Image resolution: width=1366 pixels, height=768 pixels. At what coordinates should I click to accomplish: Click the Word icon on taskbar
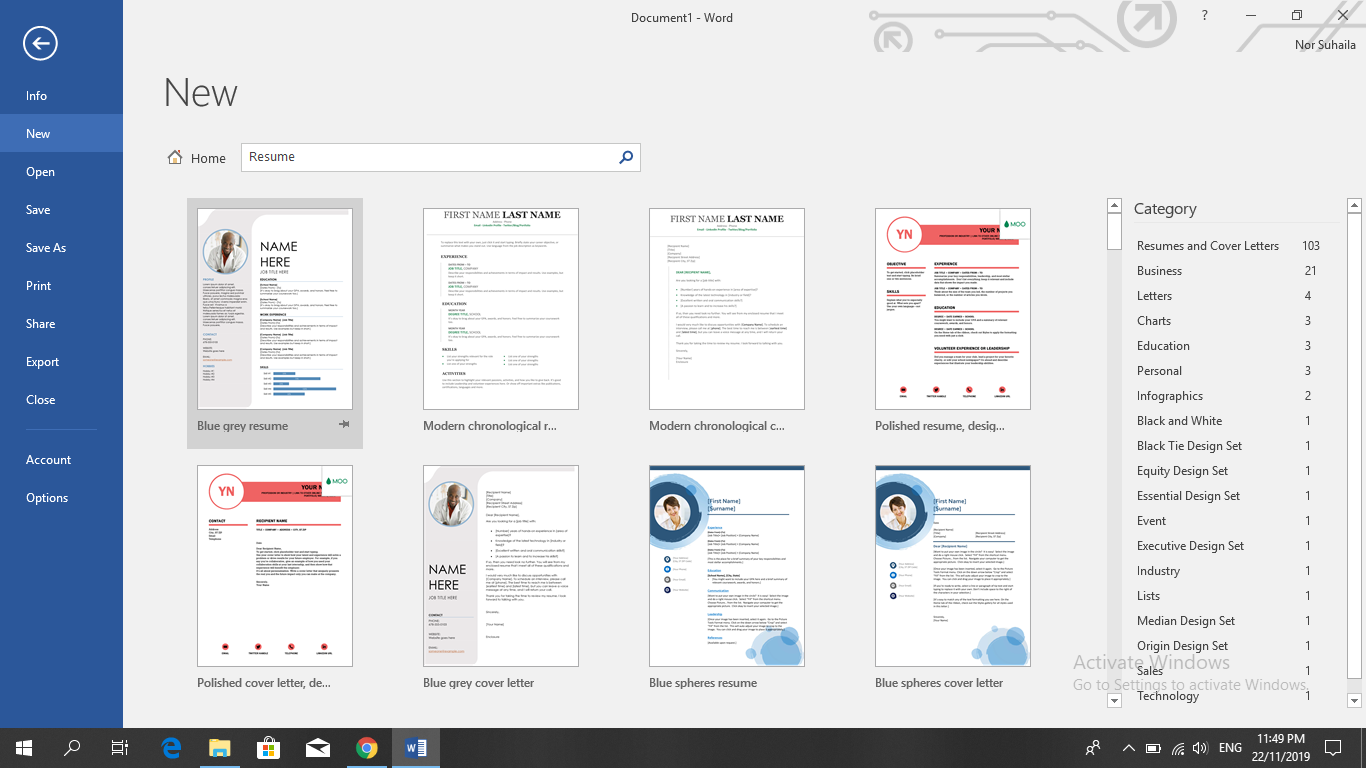pyautogui.click(x=416, y=748)
